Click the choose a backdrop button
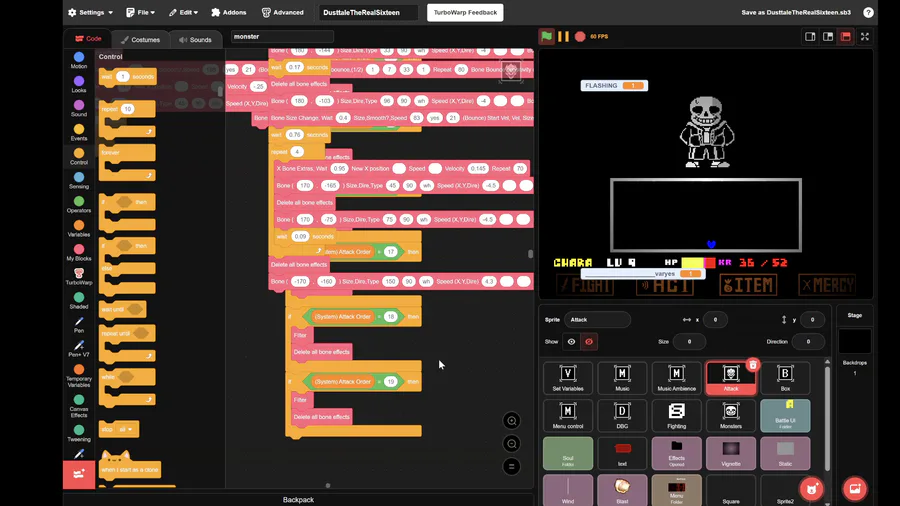Viewport: 900px width, 506px height. [855, 489]
